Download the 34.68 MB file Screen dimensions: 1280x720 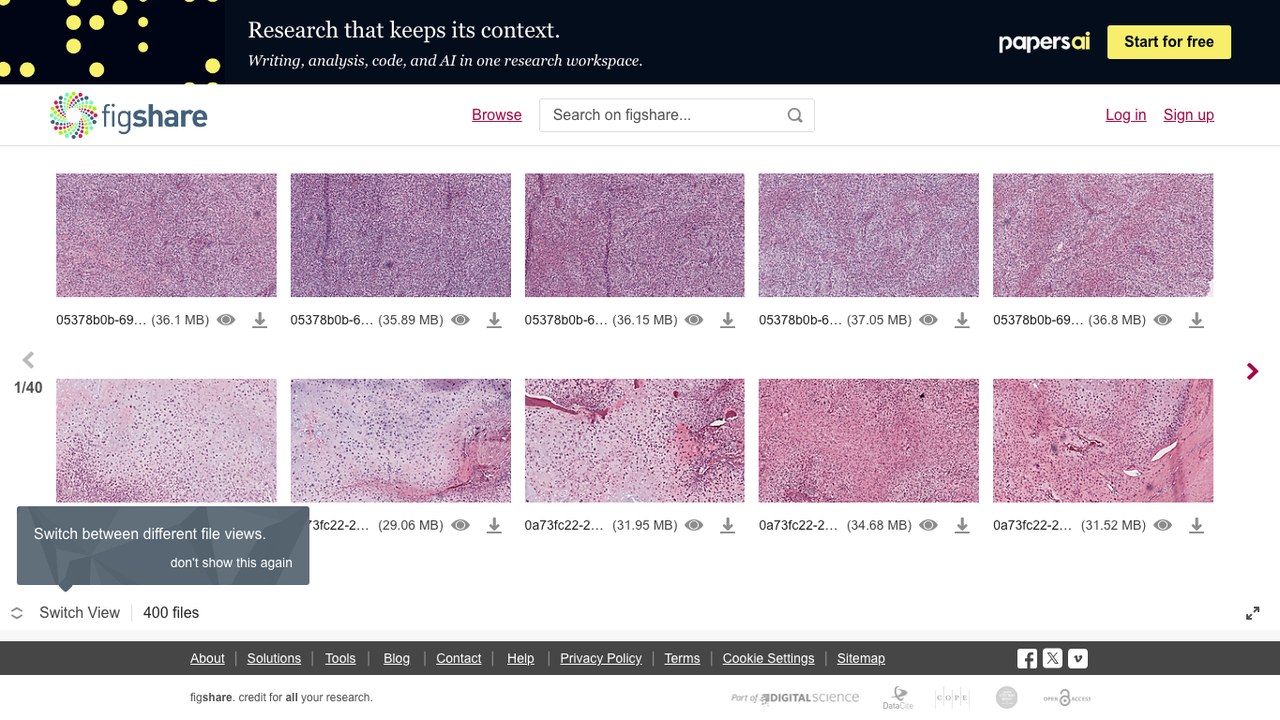[x=962, y=525]
